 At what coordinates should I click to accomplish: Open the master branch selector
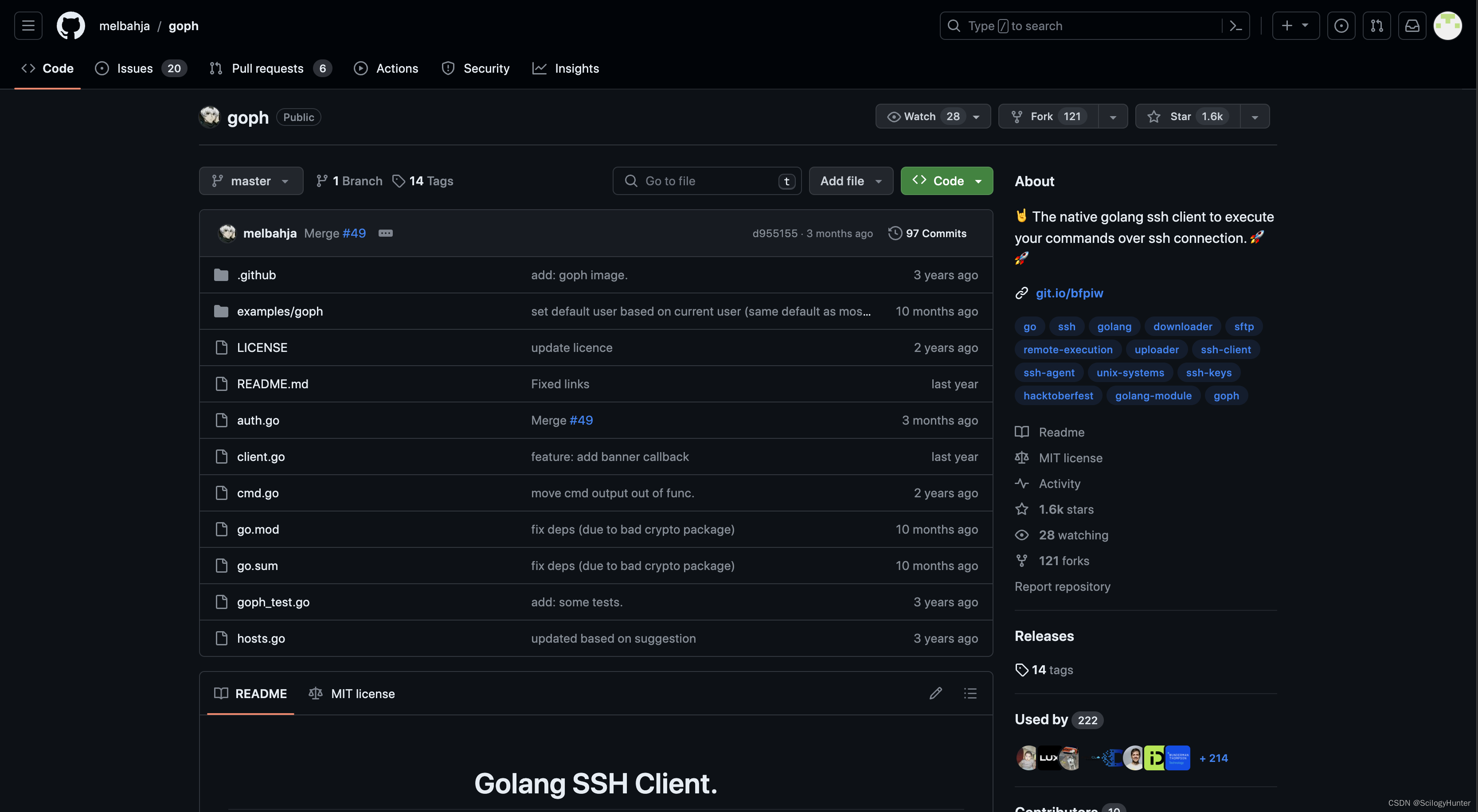tap(251, 181)
